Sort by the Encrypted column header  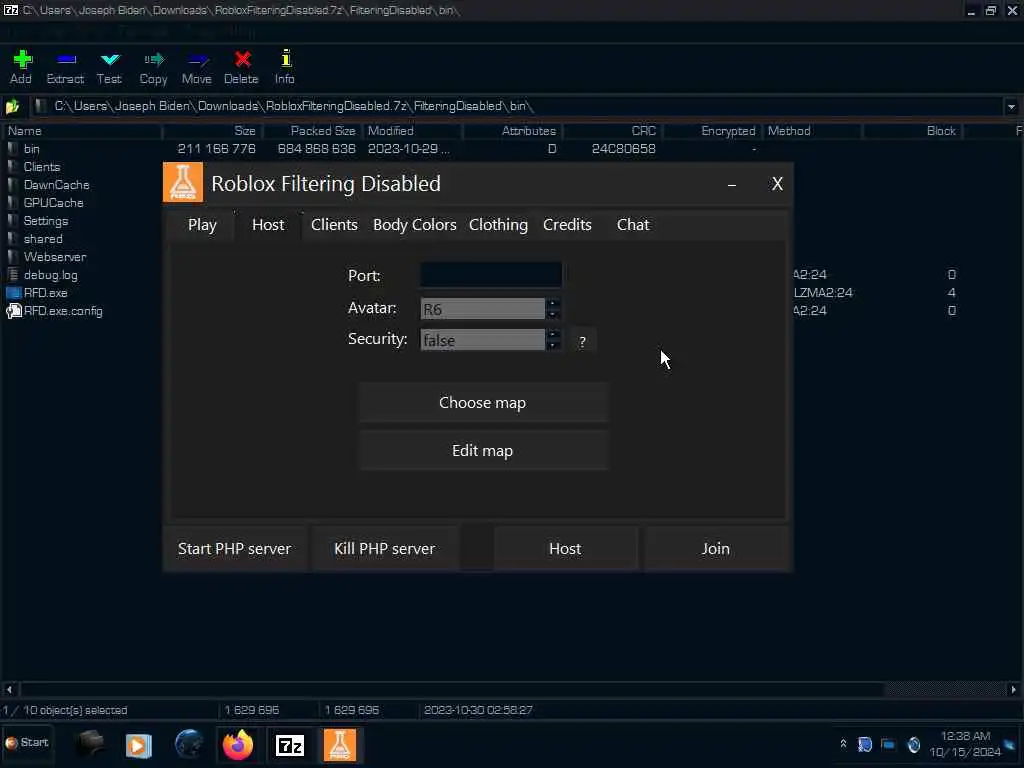click(x=713, y=131)
